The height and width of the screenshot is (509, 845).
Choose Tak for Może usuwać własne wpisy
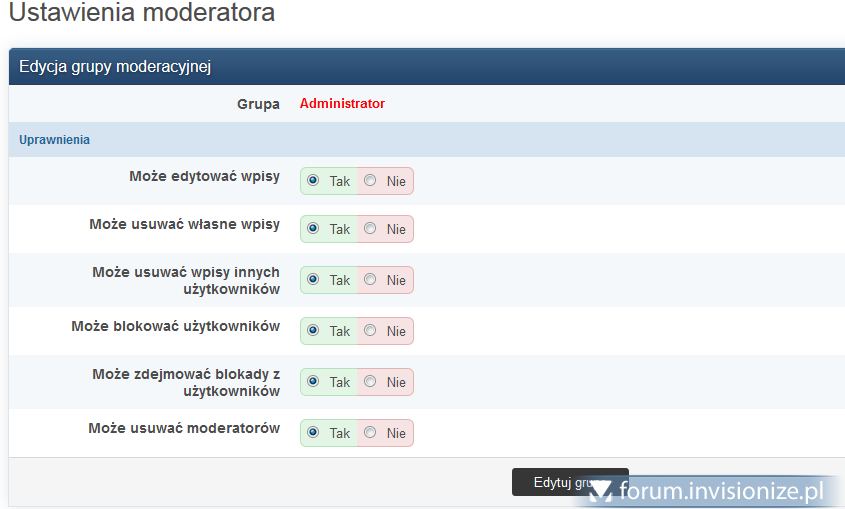click(313, 229)
